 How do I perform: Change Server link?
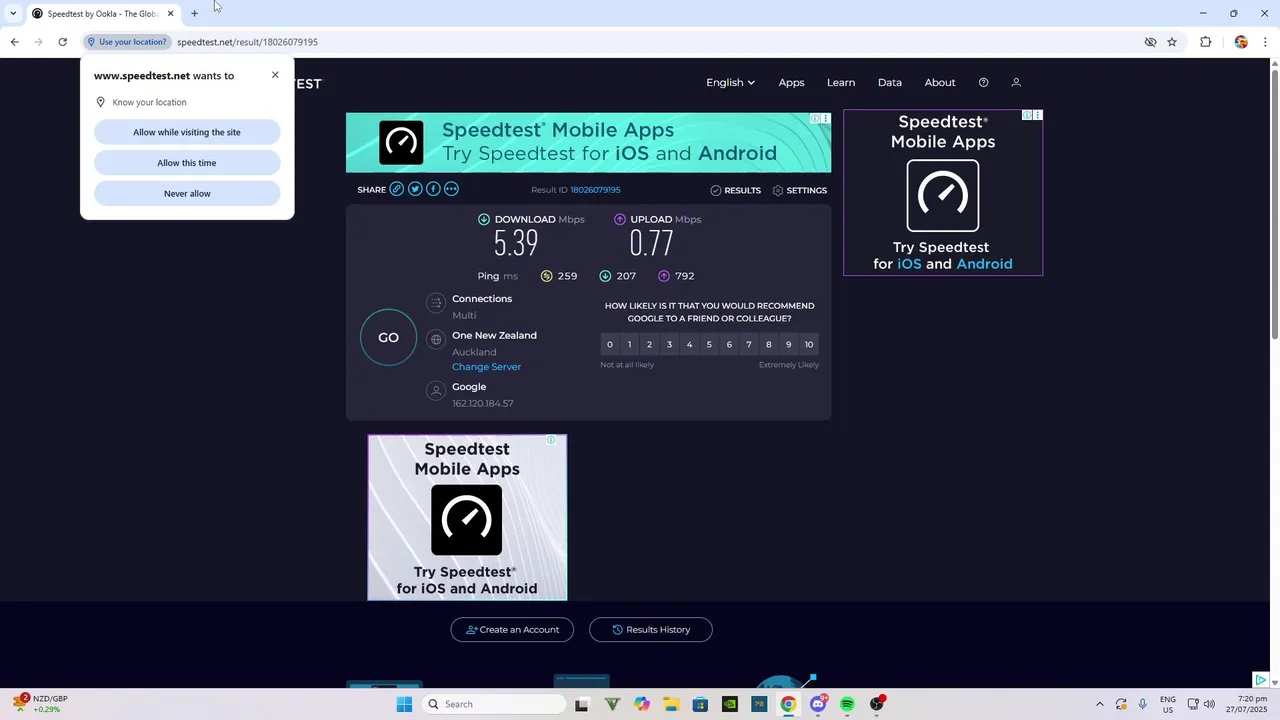486,367
